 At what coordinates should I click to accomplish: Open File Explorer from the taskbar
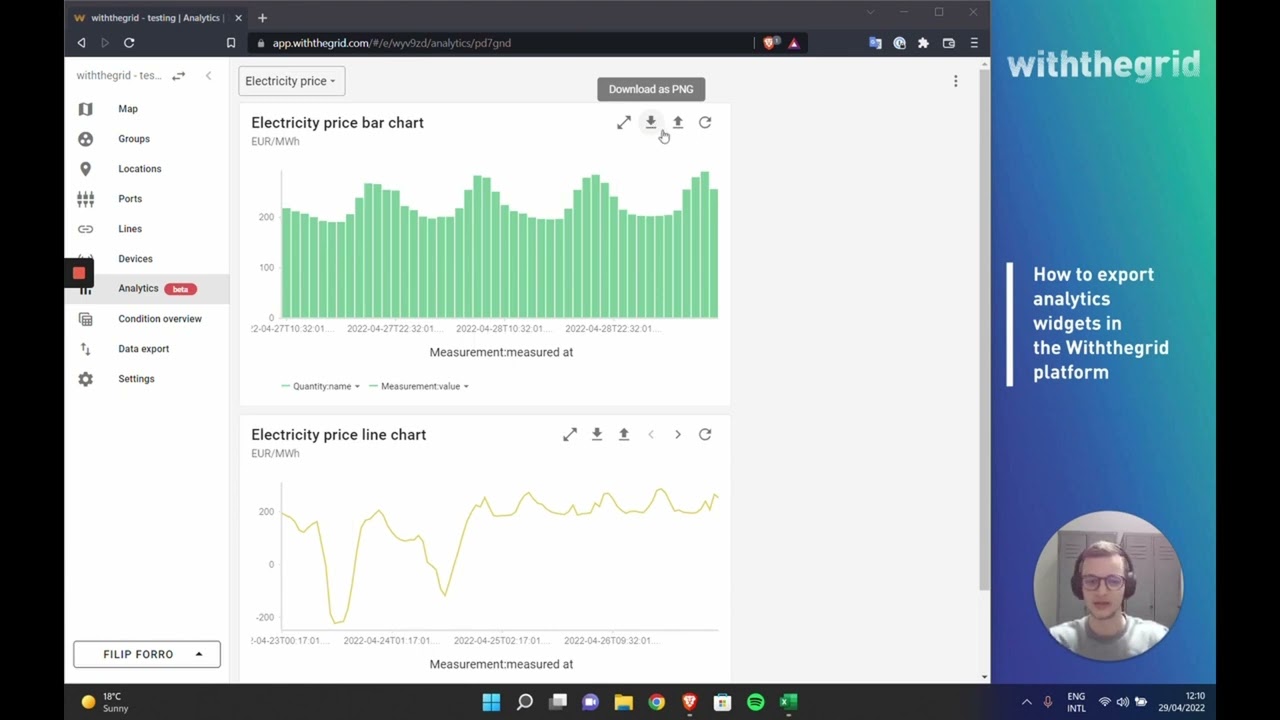[623, 702]
